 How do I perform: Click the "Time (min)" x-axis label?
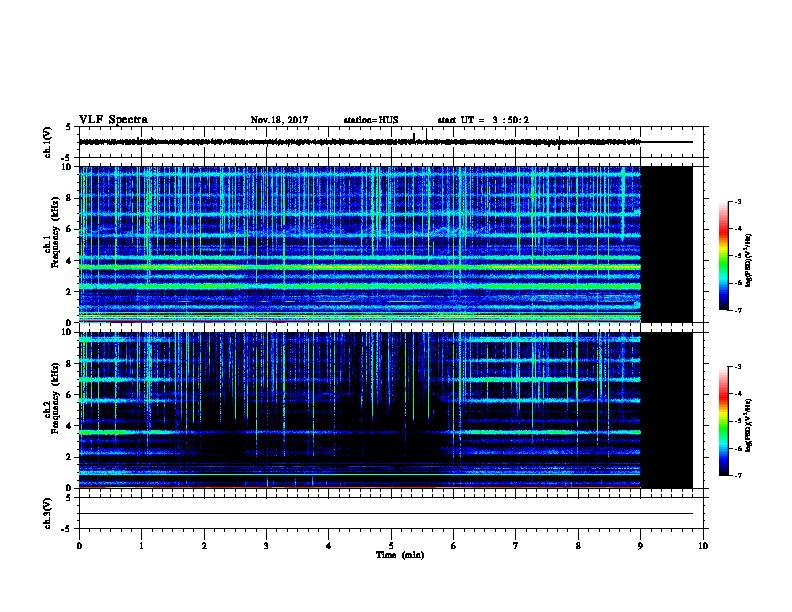click(400, 555)
